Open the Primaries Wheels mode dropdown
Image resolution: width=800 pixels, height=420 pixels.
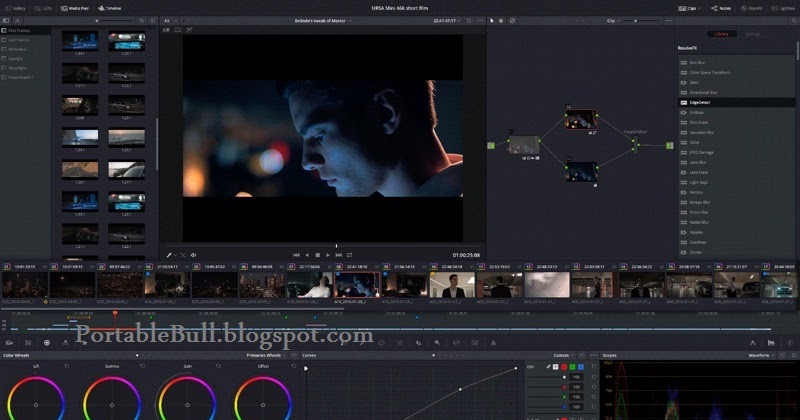tap(266, 355)
